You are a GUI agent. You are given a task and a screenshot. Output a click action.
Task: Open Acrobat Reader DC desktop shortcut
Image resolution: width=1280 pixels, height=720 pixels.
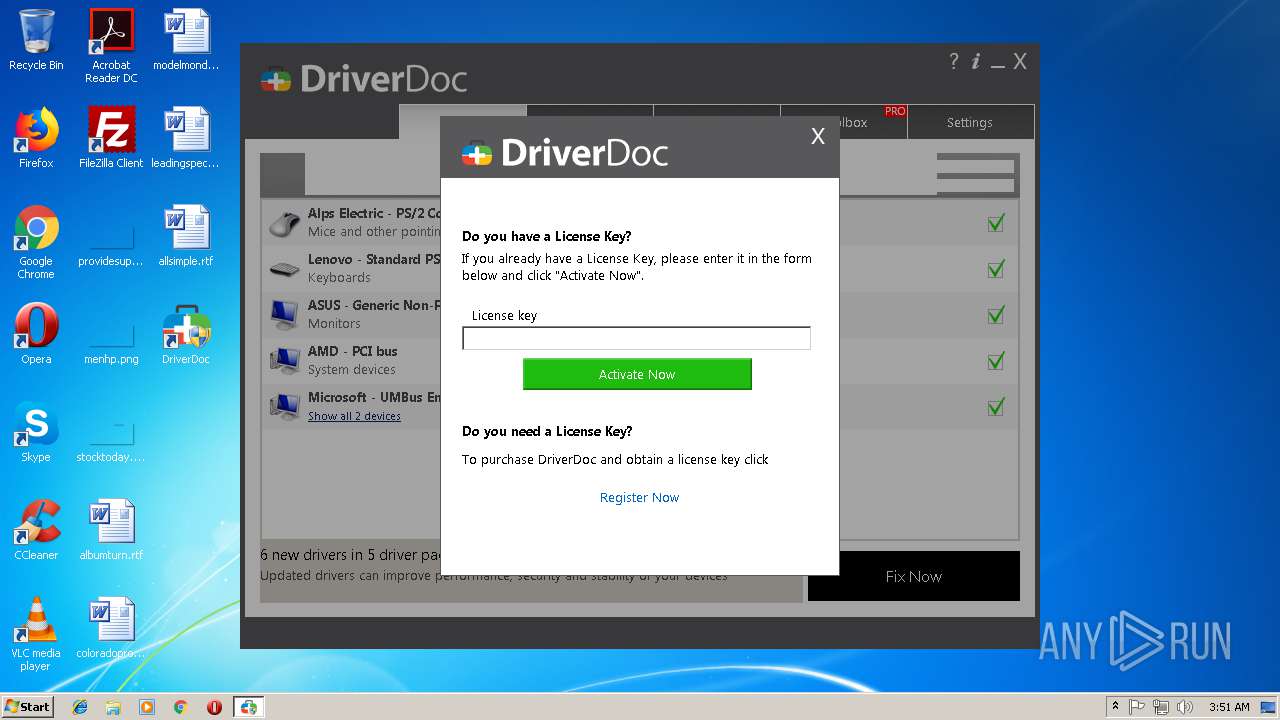point(111,45)
